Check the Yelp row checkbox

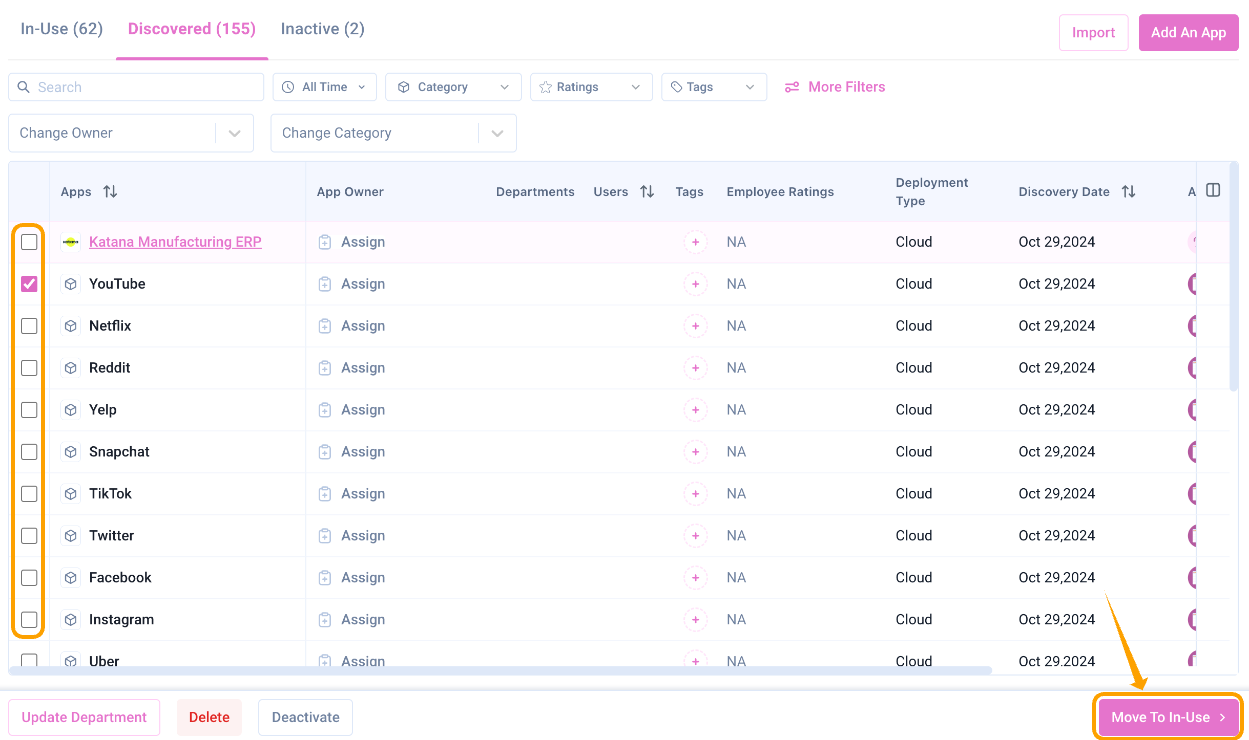tap(29, 410)
